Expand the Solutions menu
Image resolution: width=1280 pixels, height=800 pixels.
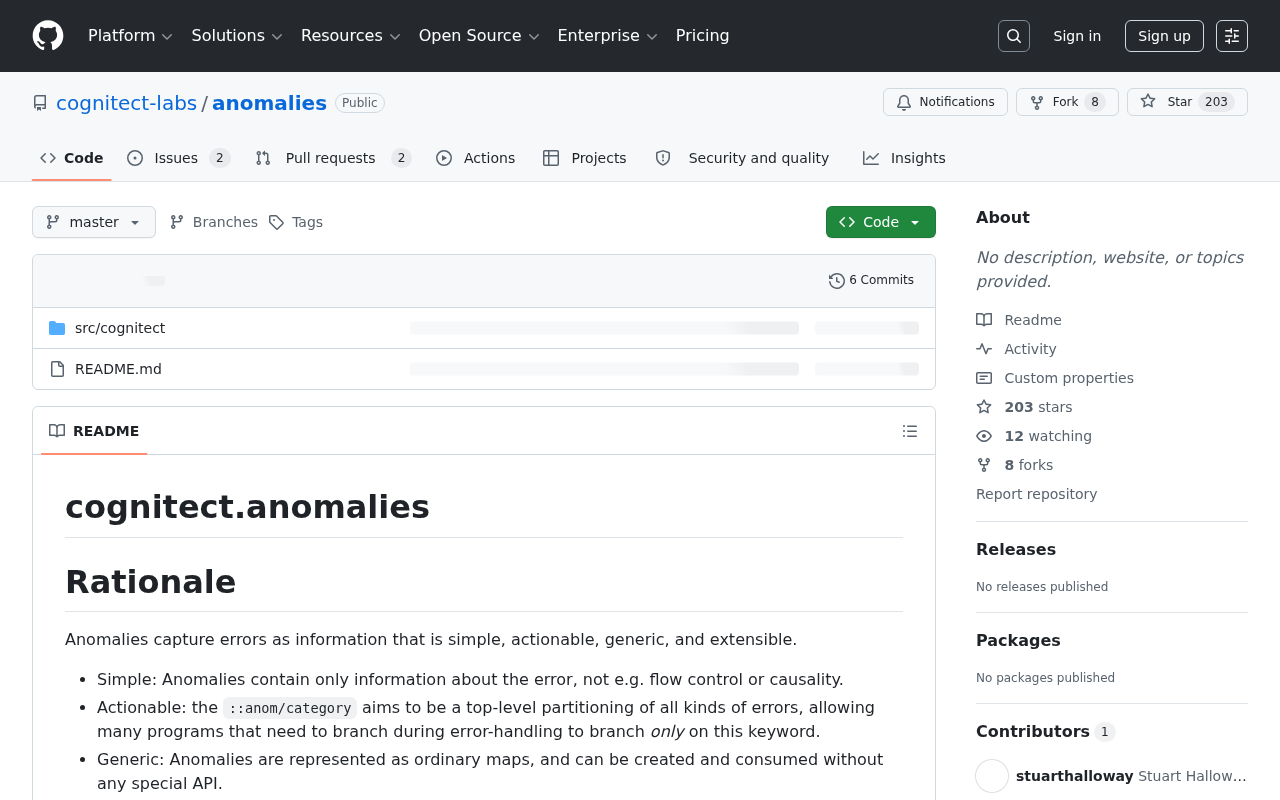[x=237, y=36]
